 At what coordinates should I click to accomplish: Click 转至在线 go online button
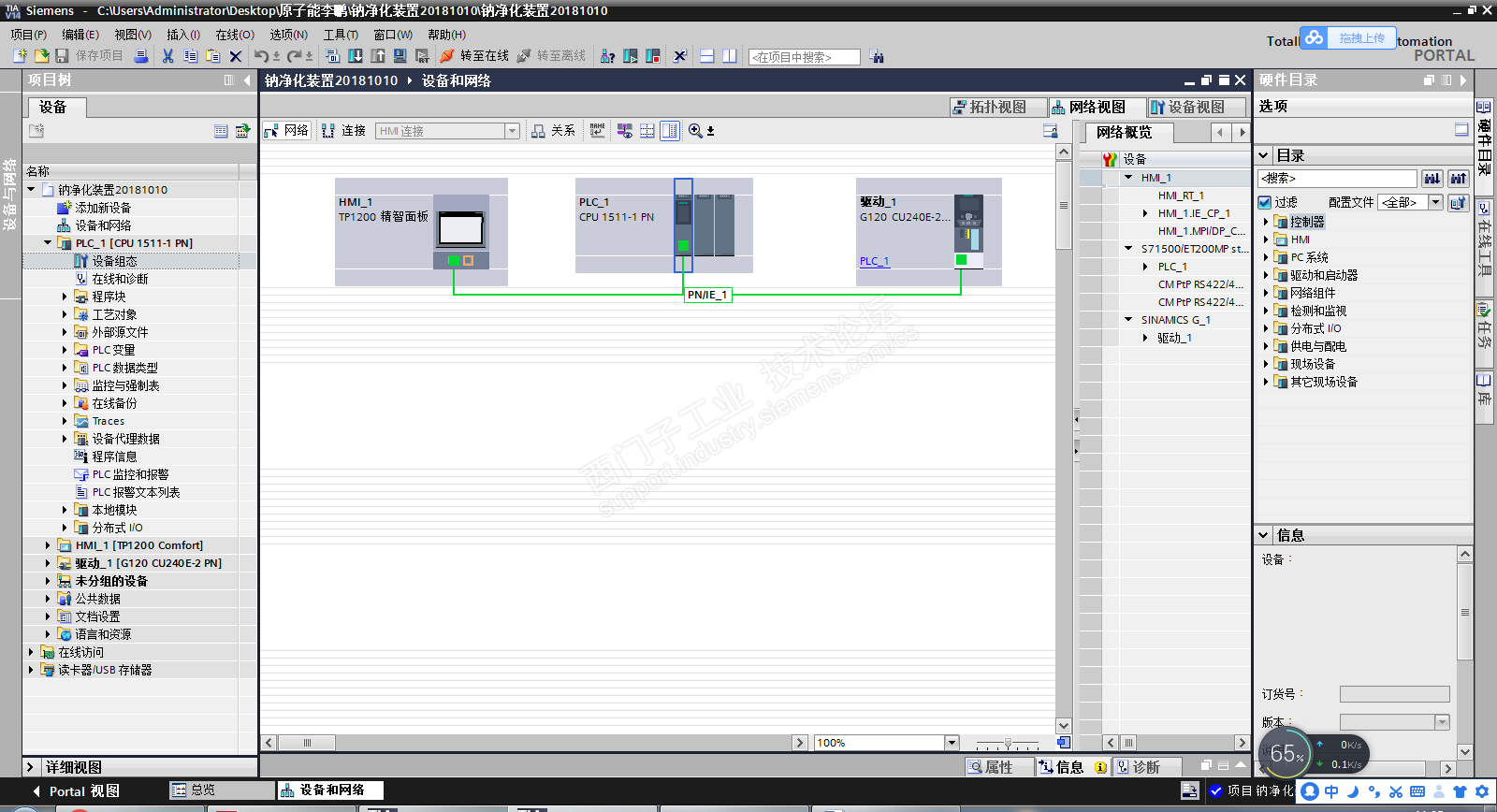click(475, 56)
